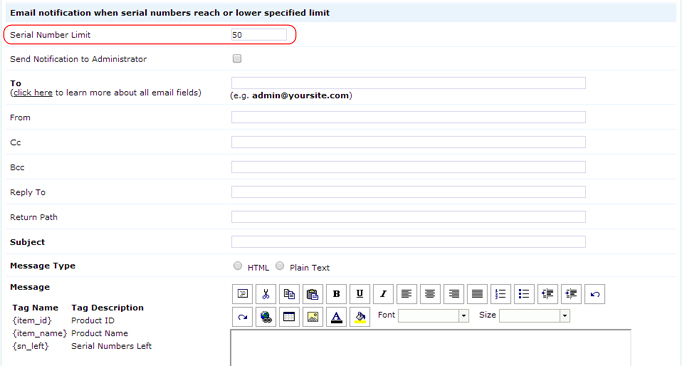Screen dimensions: 682x366
Task: Click inside the message body editor
Action: [431, 348]
